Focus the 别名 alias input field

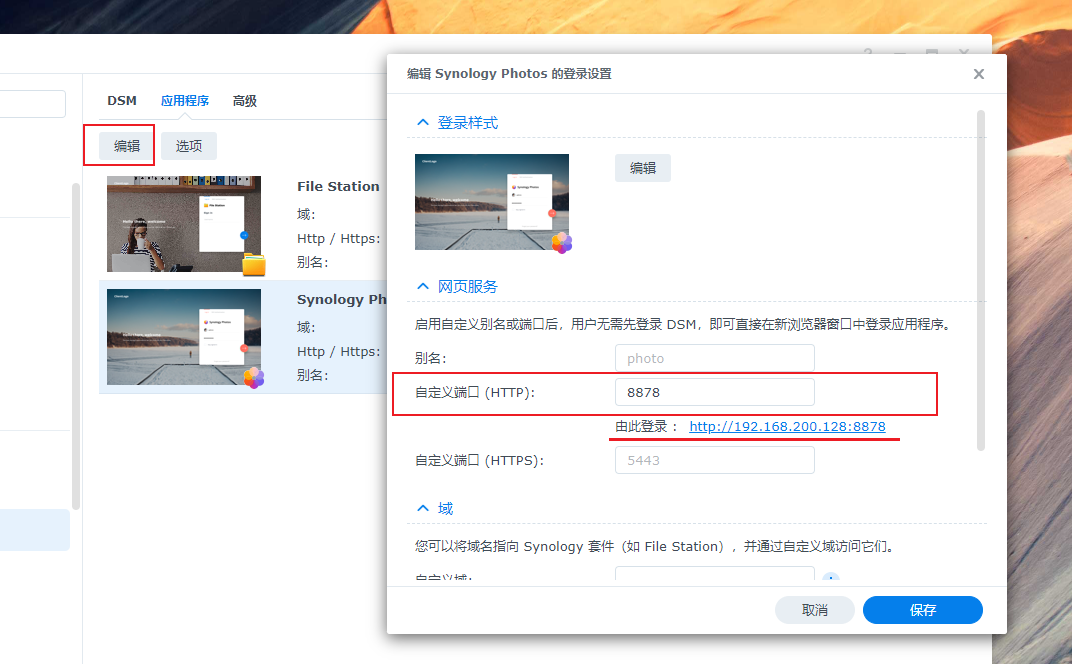click(714, 358)
